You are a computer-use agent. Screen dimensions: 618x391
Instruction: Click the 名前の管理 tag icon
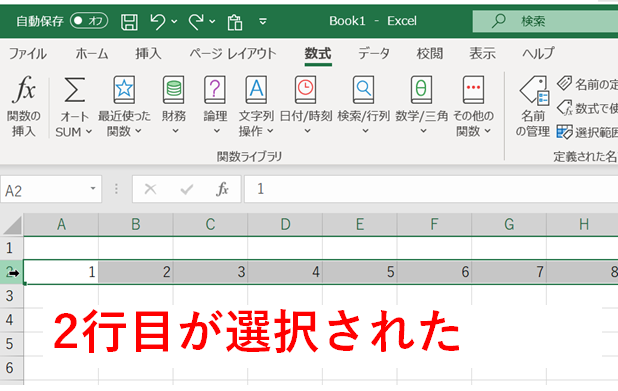click(x=534, y=91)
